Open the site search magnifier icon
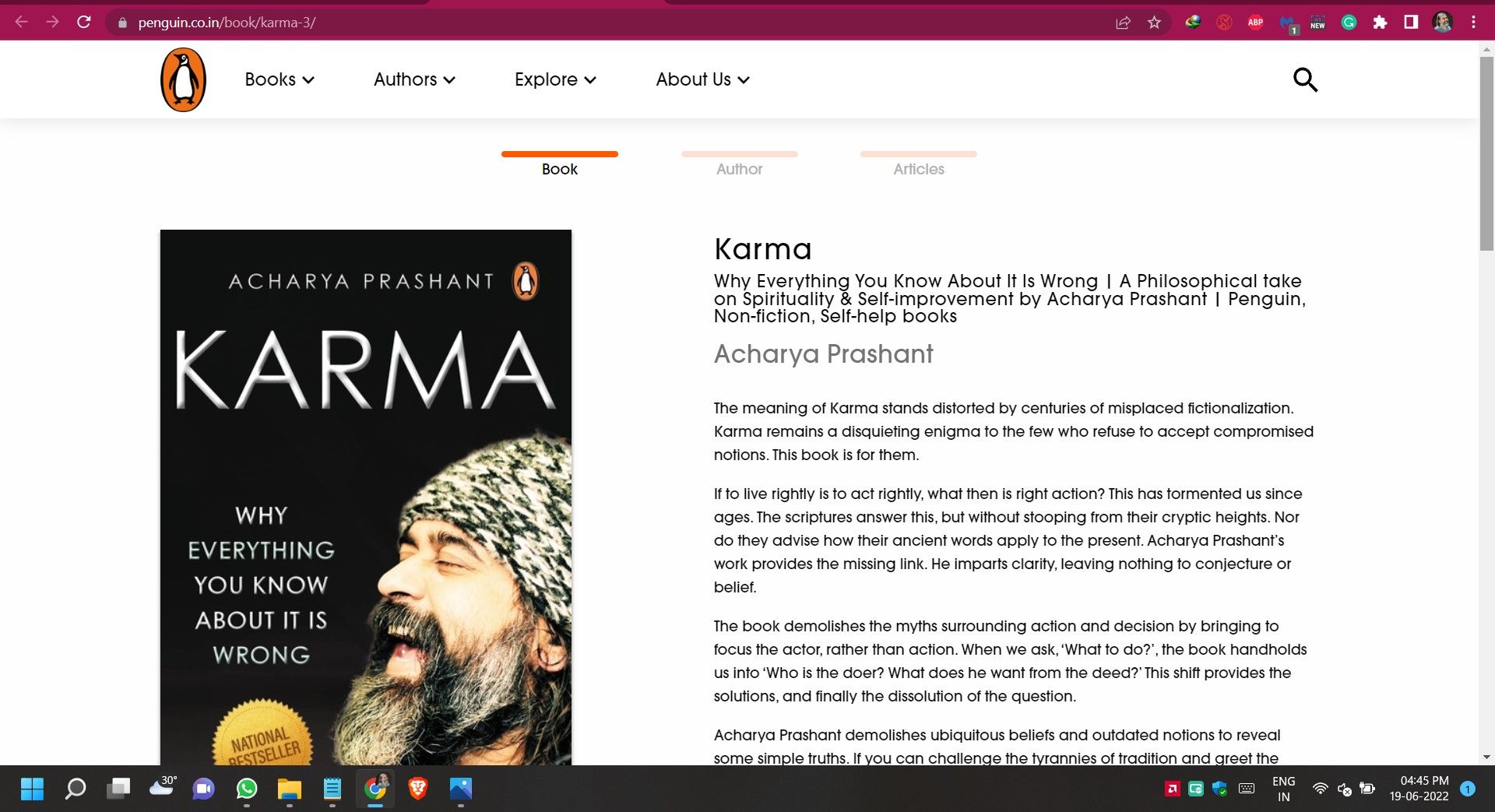This screenshot has height=812, width=1495. pyautogui.click(x=1305, y=79)
